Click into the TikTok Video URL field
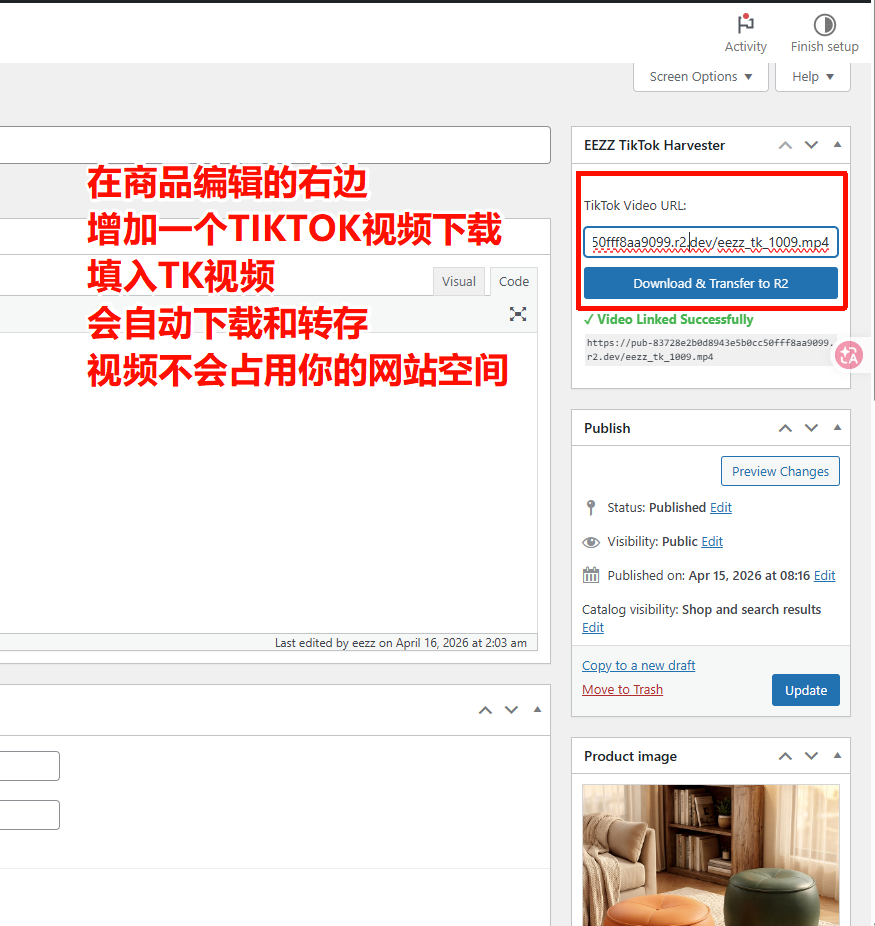This screenshot has height=926, width=875. [x=710, y=242]
